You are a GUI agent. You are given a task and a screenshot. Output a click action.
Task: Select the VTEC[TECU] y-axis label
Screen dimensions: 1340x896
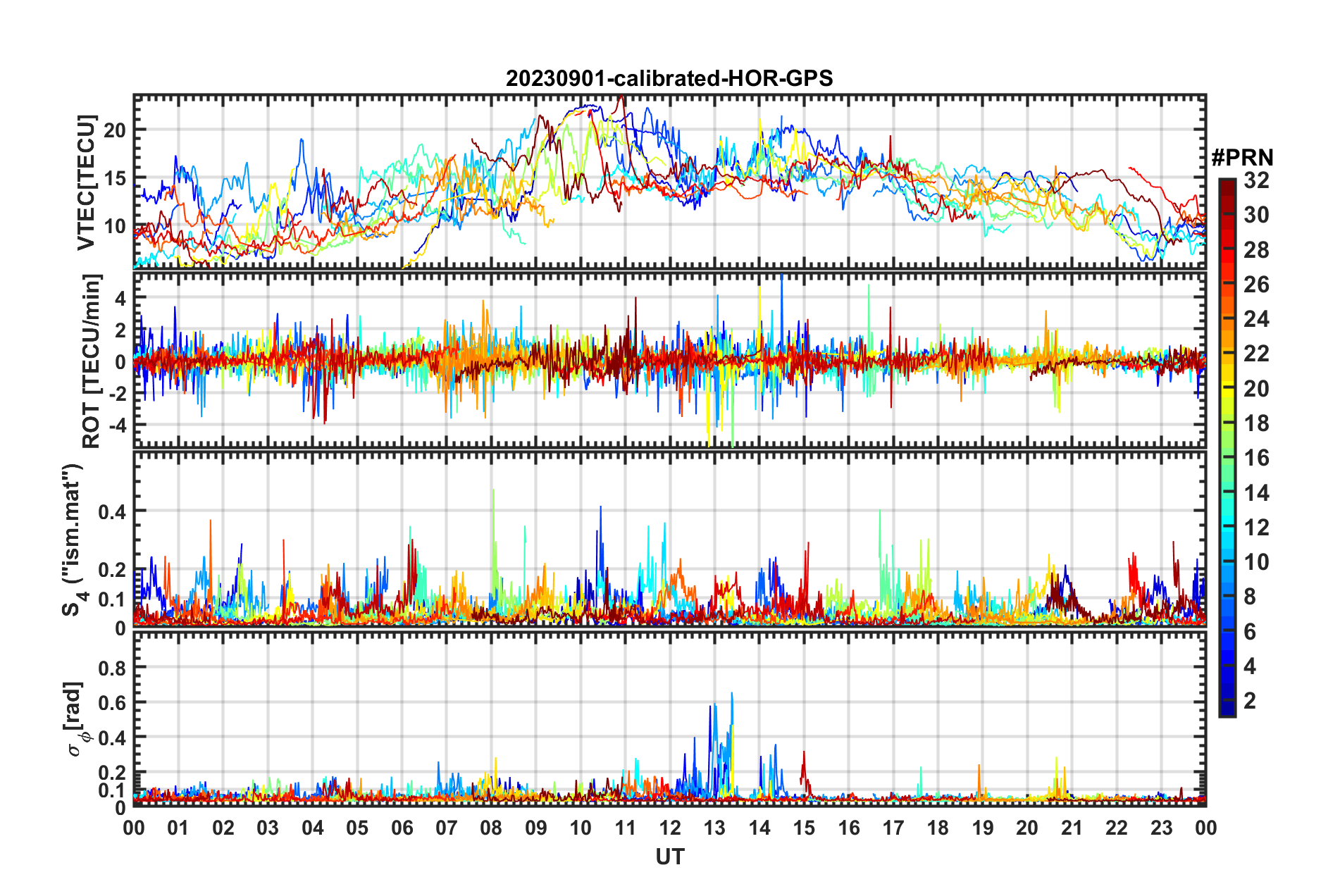[x=86, y=182]
